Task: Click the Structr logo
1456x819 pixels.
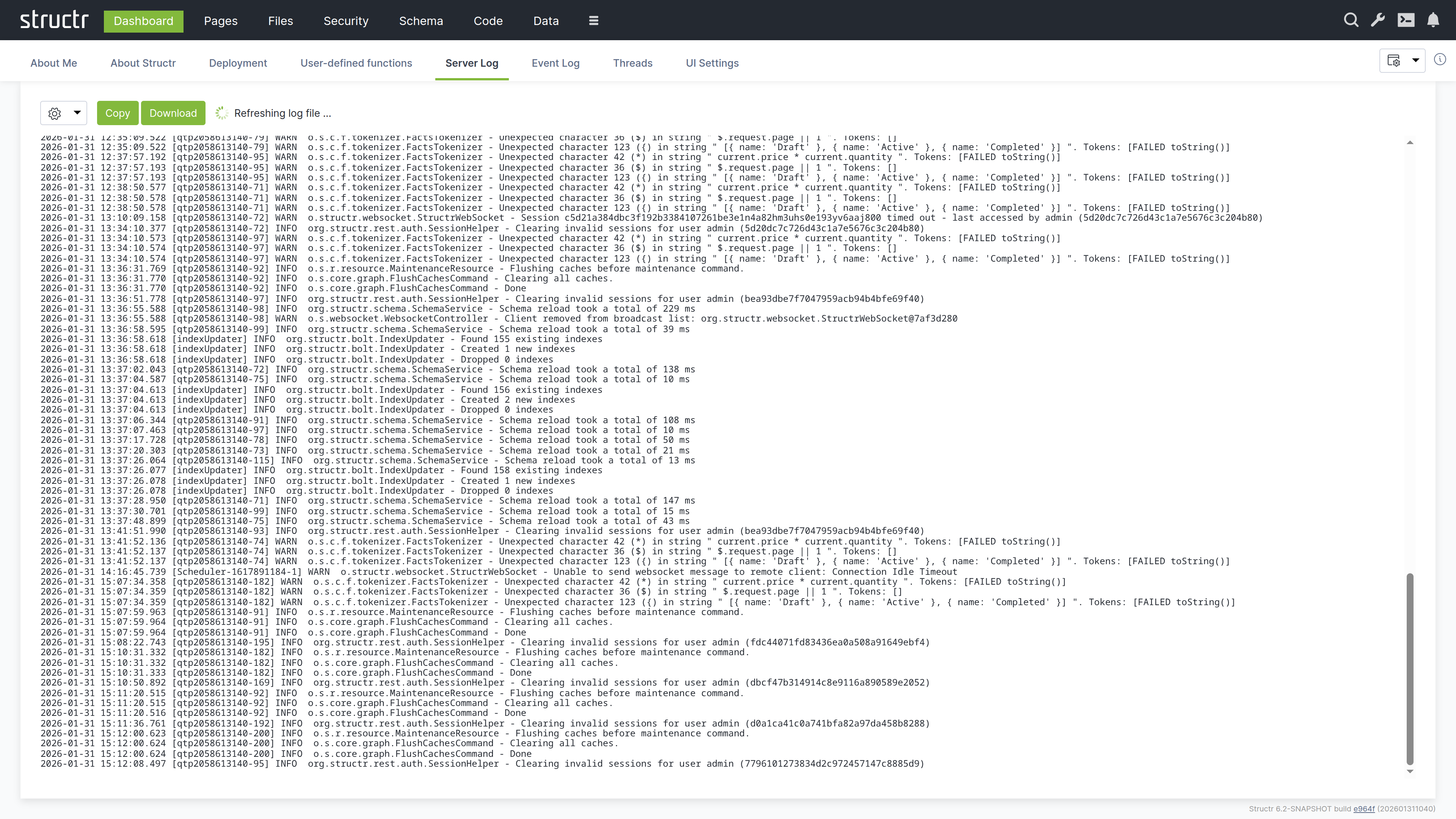Action: click(x=54, y=20)
